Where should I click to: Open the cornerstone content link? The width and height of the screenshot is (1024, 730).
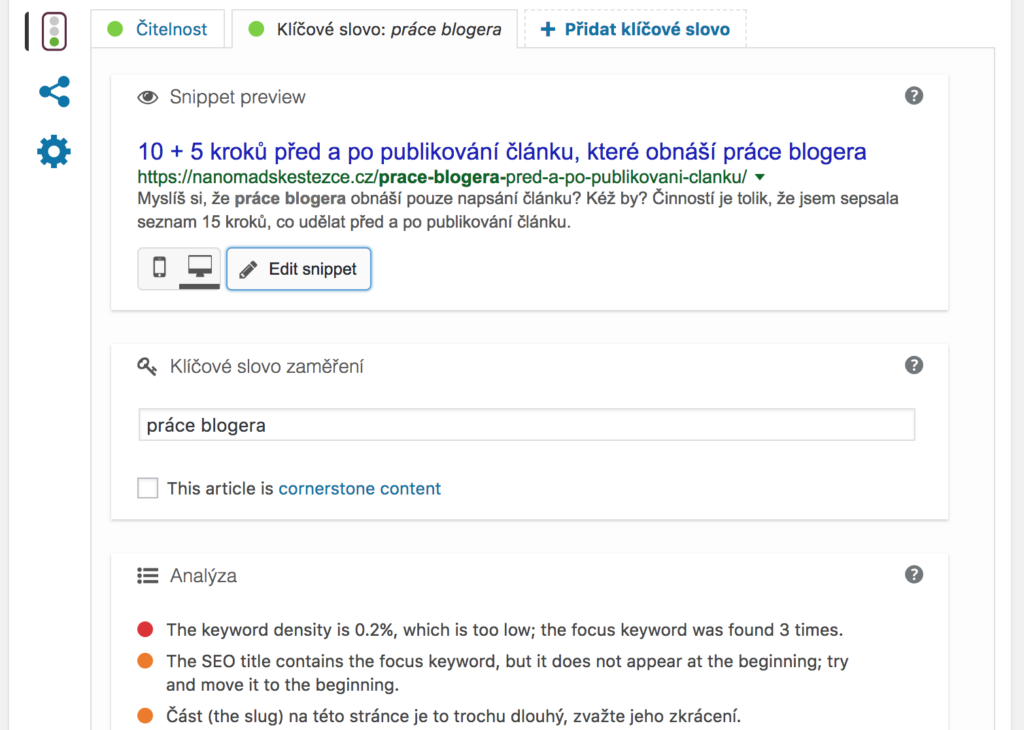tap(359, 488)
